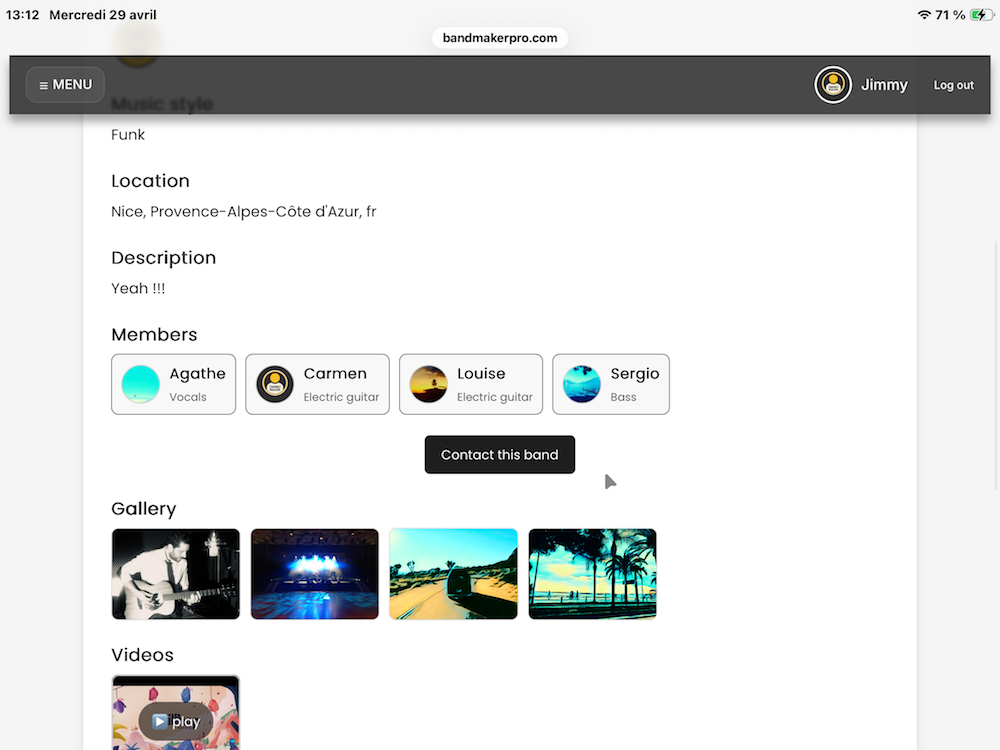Open Louise's member card
The image size is (1000, 750).
[x=471, y=384]
